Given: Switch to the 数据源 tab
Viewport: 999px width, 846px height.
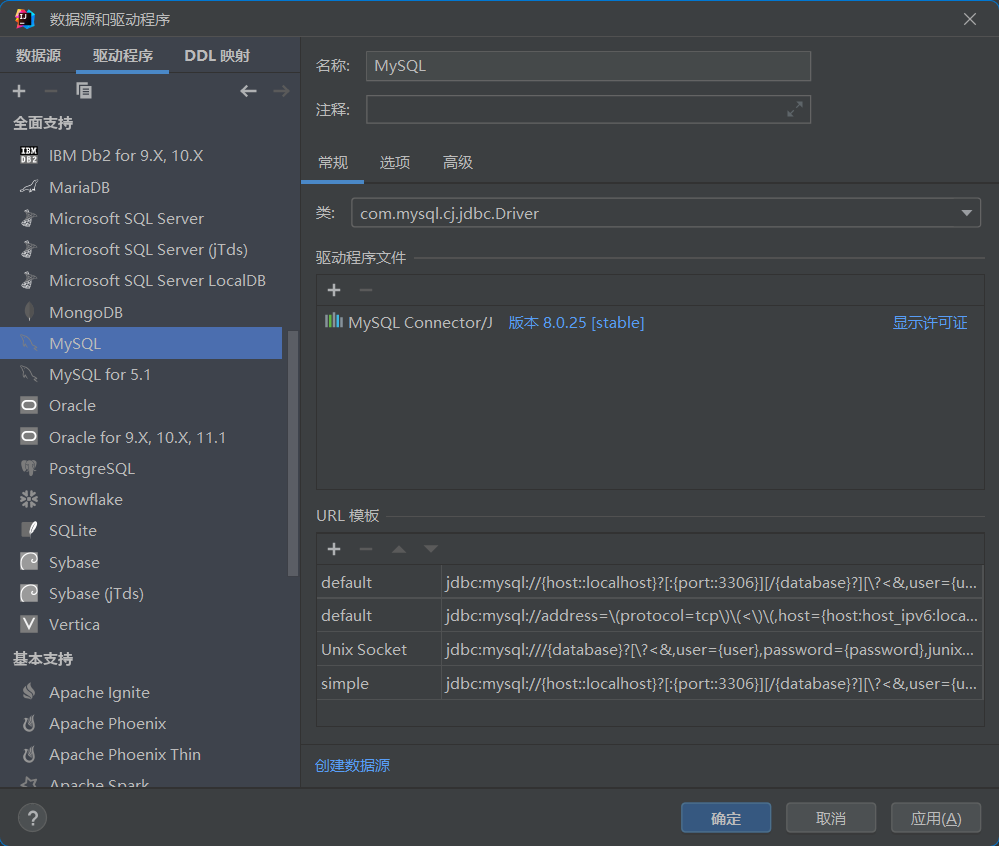Looking at the screenshot, I should [x=38, y=56].
